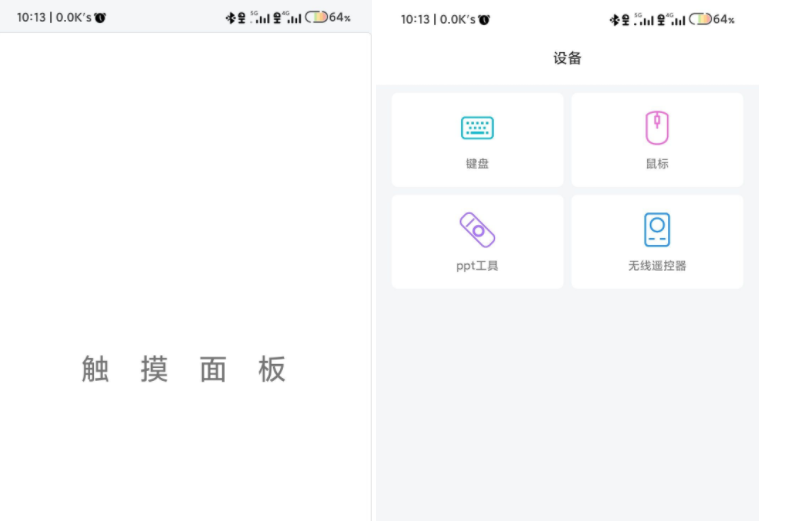The height and width of the screenshot is (521, 797).
Task: Tap alarm clock icon in left status bar
Action: click(100, 18)
